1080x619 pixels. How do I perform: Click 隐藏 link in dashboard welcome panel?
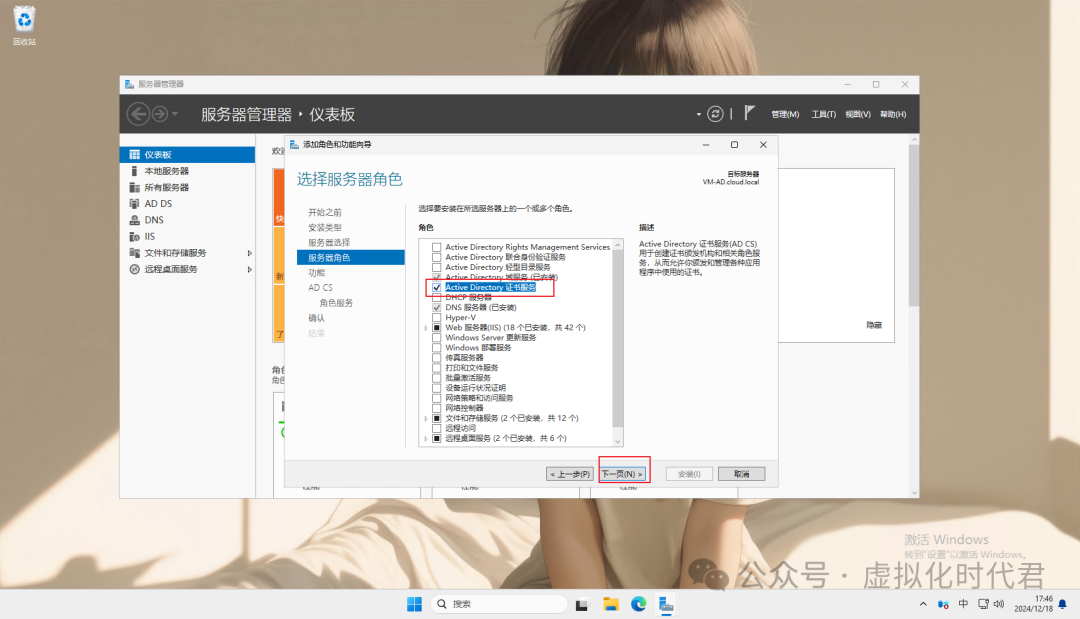tap(874, 325)
